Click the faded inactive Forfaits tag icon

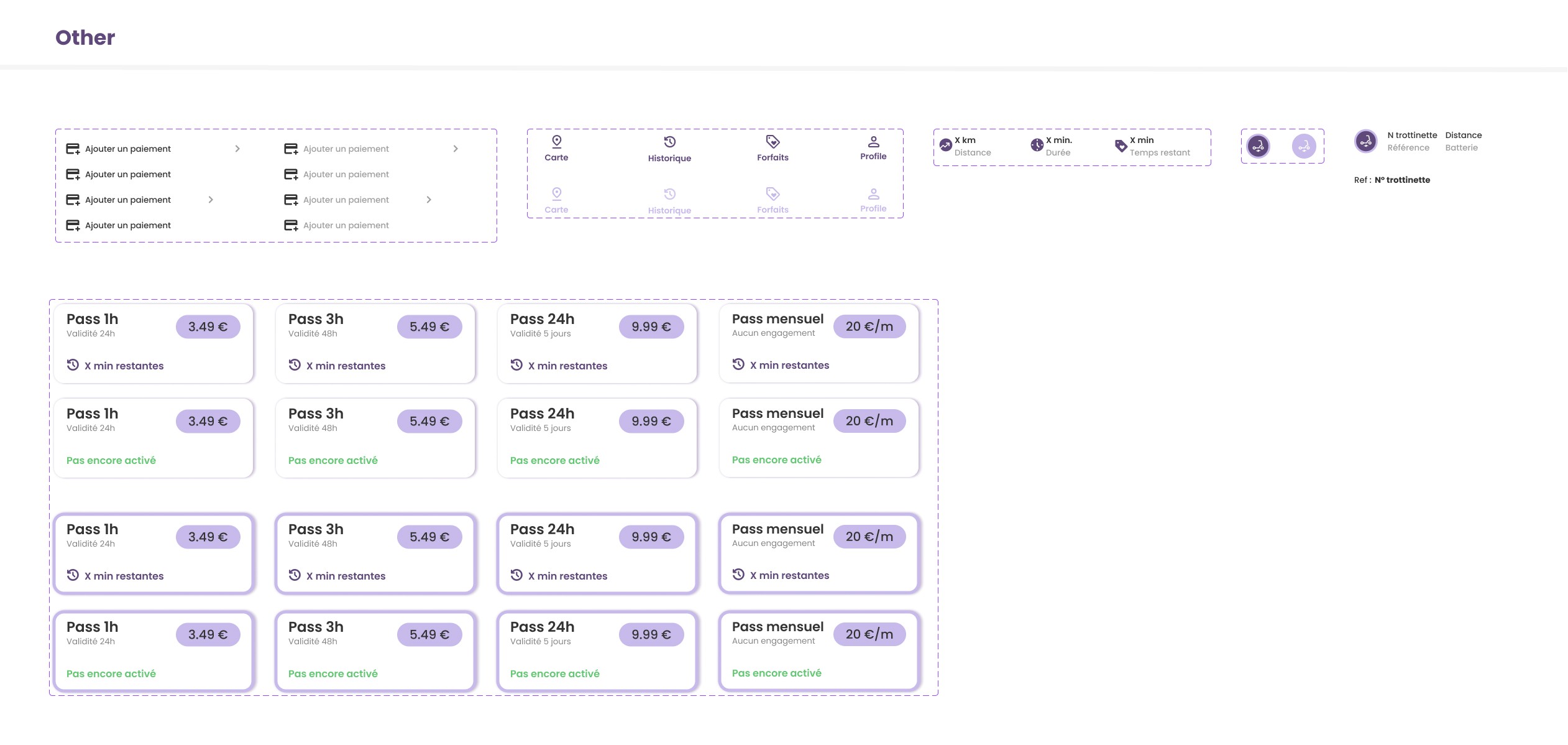coord(773,193)
